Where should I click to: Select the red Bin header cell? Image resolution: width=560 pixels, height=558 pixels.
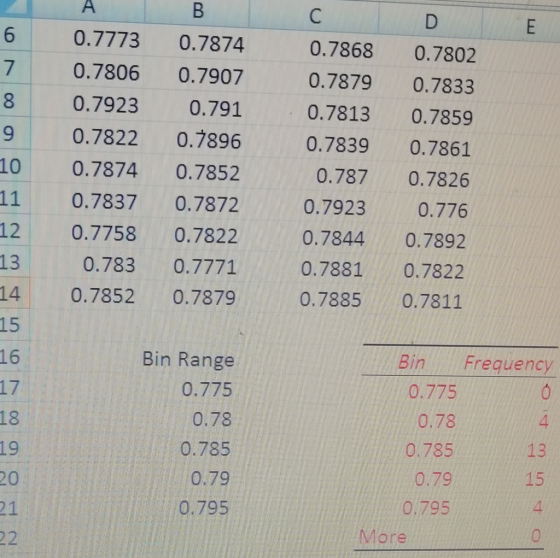pyautogui.click(x=411, y=362)
